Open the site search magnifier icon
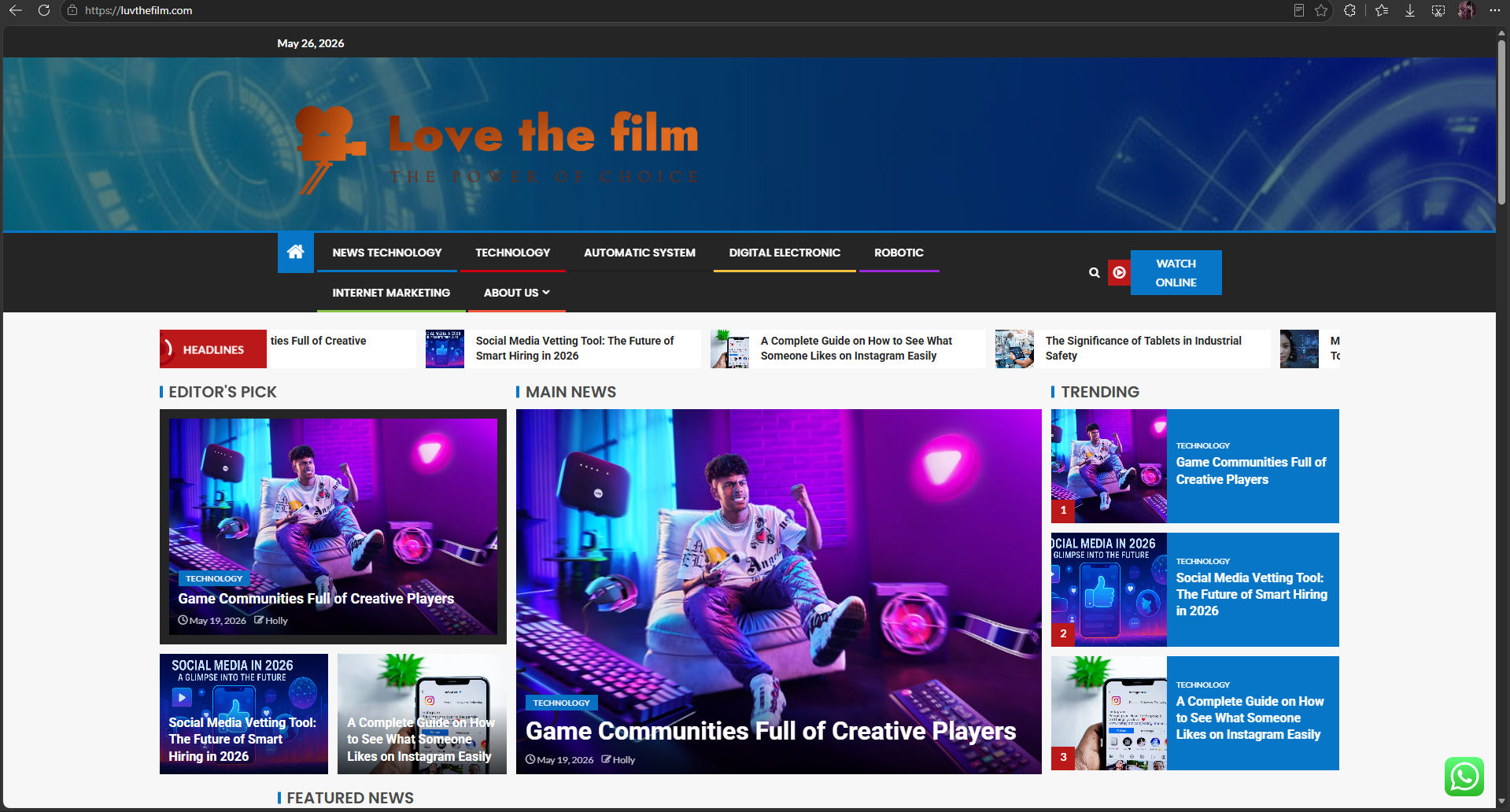1510x812 pixels. pos(1094,272)
